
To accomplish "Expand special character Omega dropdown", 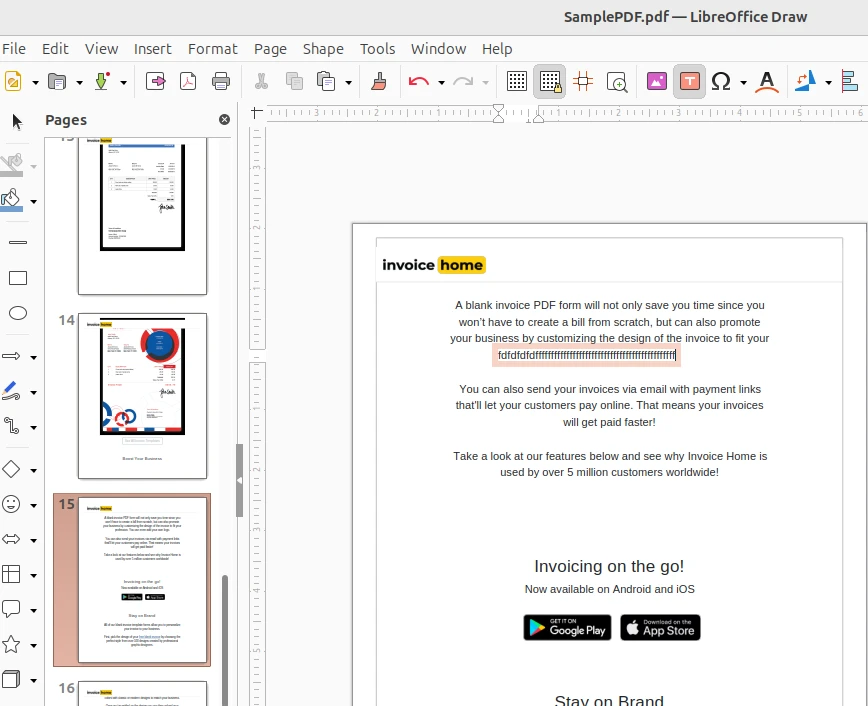I will 743,83.
